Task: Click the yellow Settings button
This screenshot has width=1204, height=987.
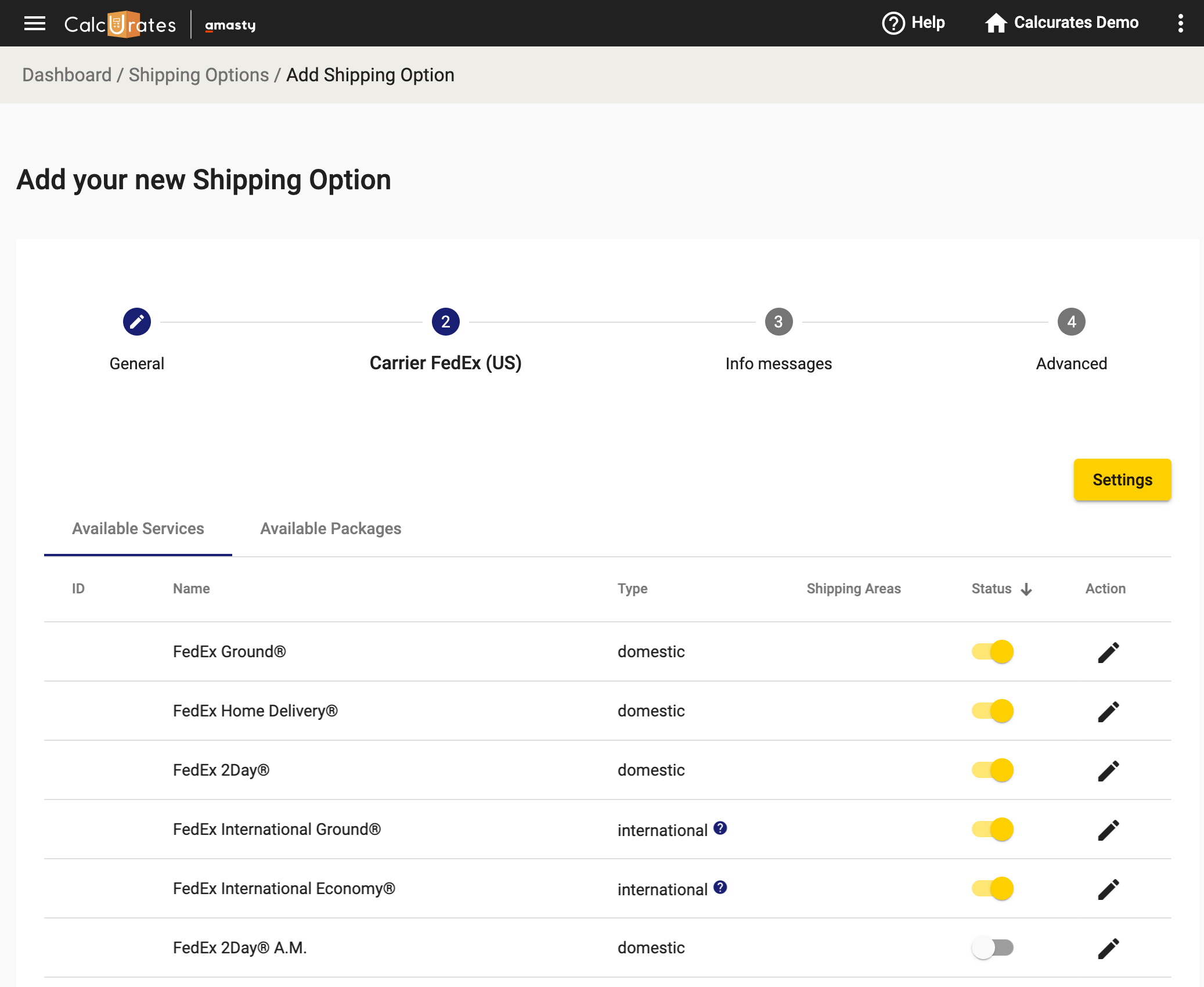Action: [x=1122, y=480]
